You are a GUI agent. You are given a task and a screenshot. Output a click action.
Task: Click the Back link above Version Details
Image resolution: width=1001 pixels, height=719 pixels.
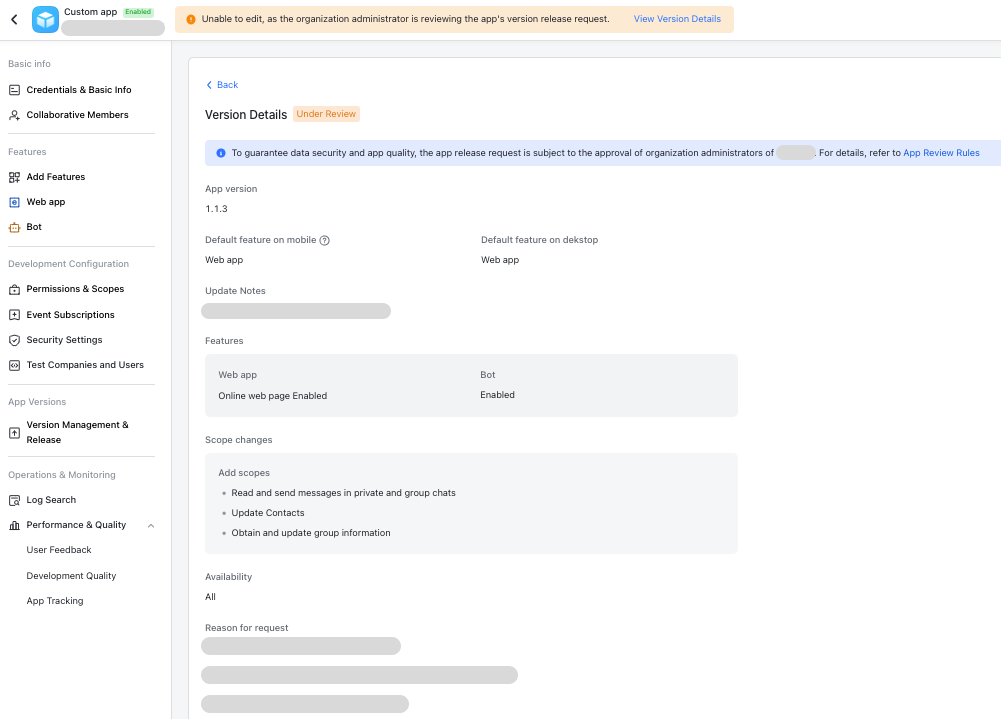[x=221, y=84]
